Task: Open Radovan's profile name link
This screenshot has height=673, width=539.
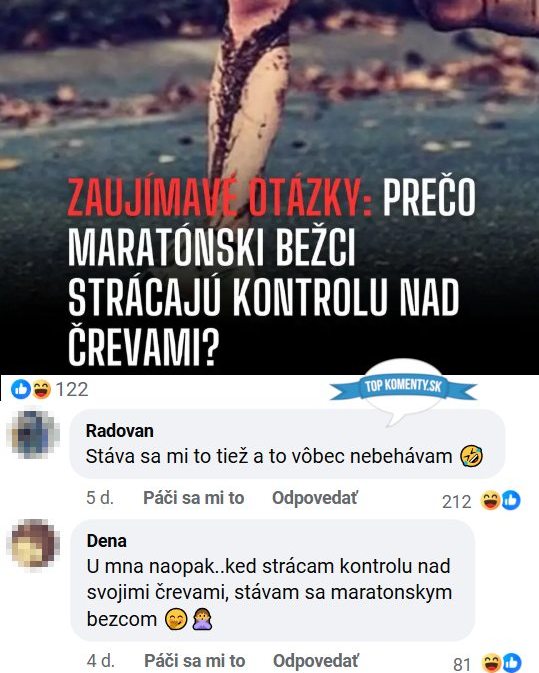Action: click(120, 431)
